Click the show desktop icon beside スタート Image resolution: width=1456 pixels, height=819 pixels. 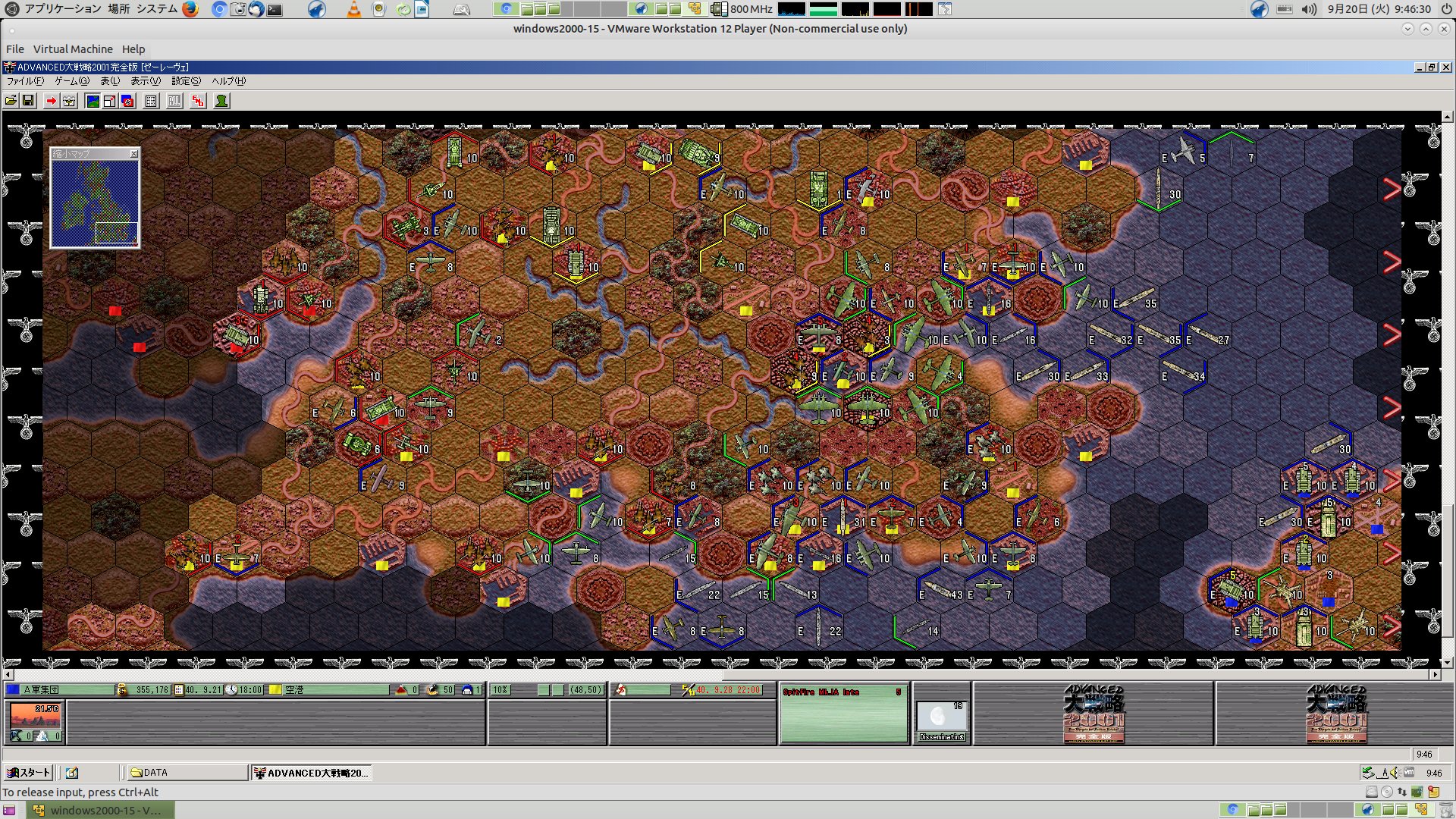pos(72,773)
